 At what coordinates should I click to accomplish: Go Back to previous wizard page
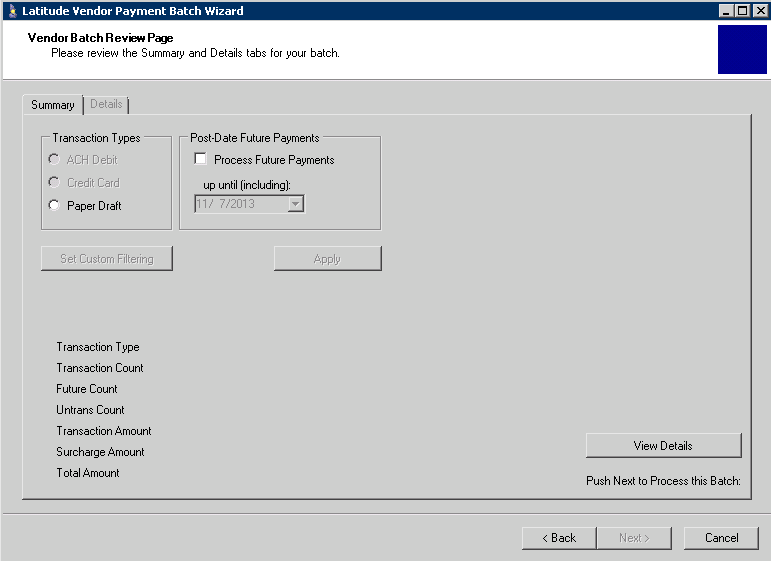(x=559, y=538)
